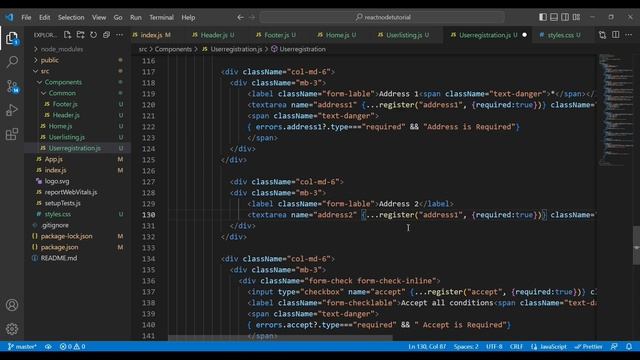The width and height of the screenshot is (640, 360).
Task: Open the Terminal menu
Action: click(x=161, y=17)
